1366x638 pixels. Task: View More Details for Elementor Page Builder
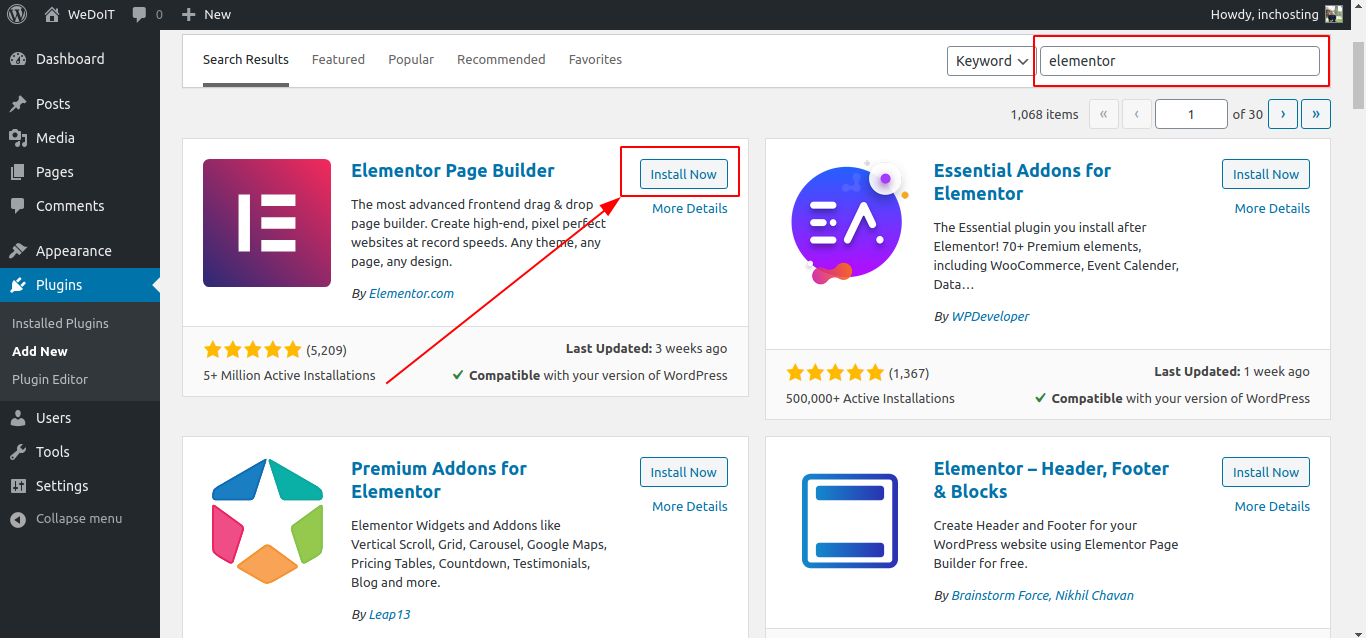tap(690, 208)
